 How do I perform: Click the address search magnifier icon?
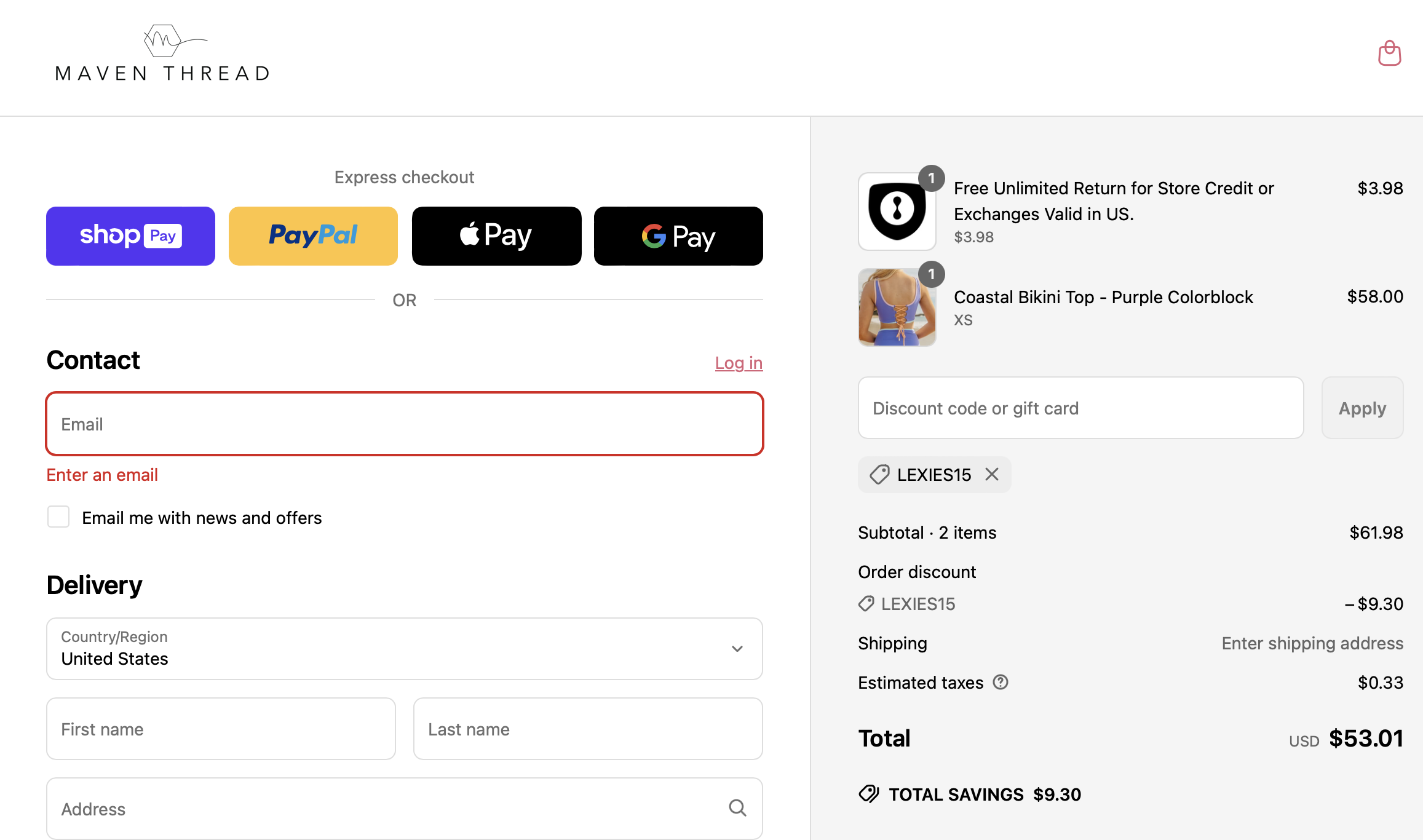pos(737,807)
